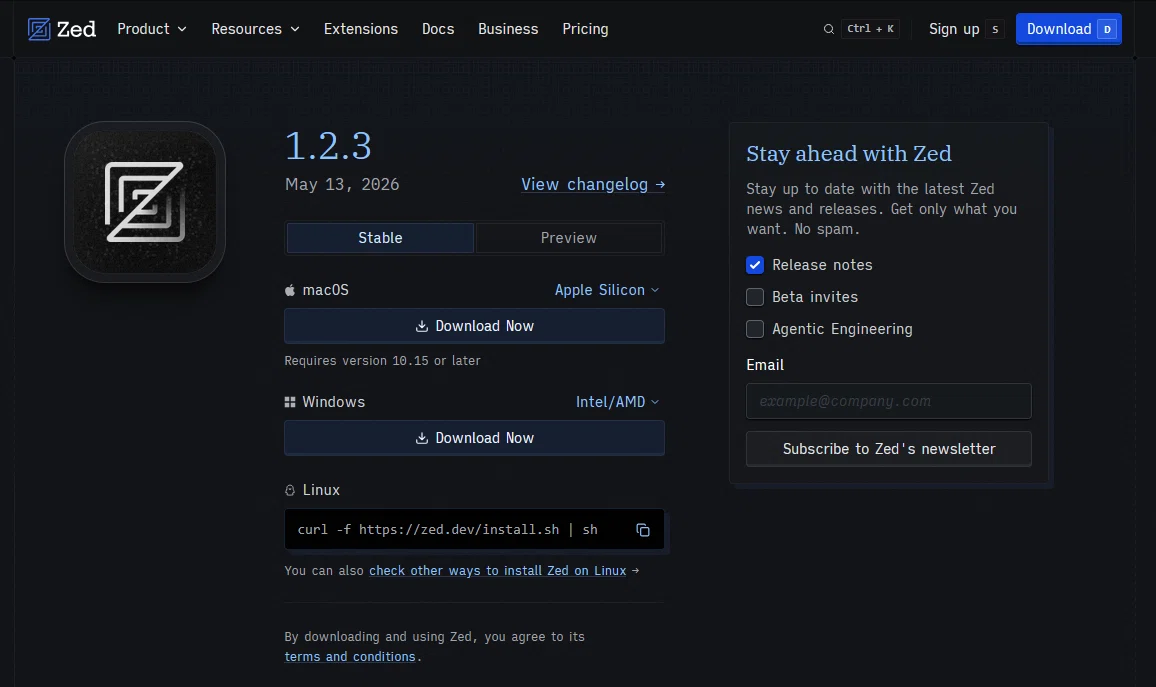Click the curl install command text
The height and width of the screenshot is (687, 1156).
pos(448,530)
